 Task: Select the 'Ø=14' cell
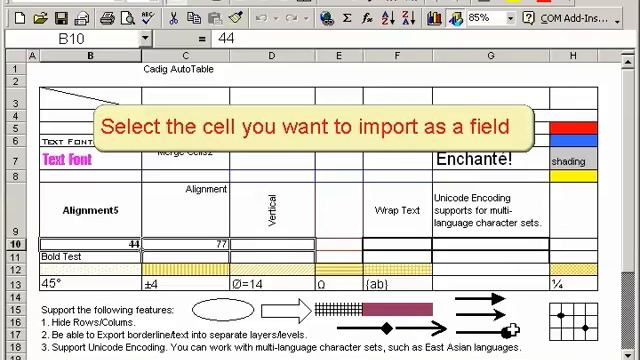coord(272,284)
